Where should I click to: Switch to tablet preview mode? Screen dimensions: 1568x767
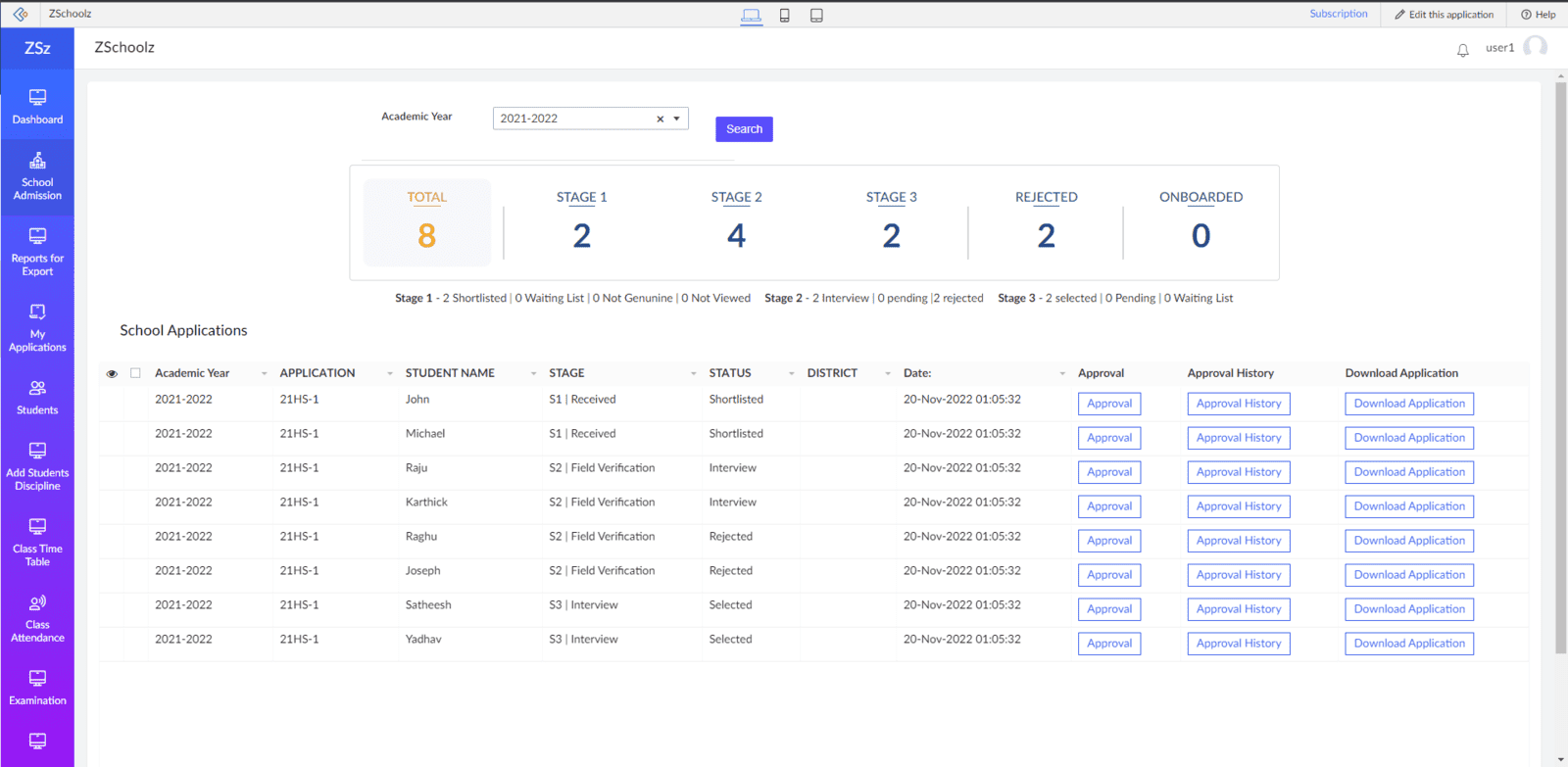(816, 15)
